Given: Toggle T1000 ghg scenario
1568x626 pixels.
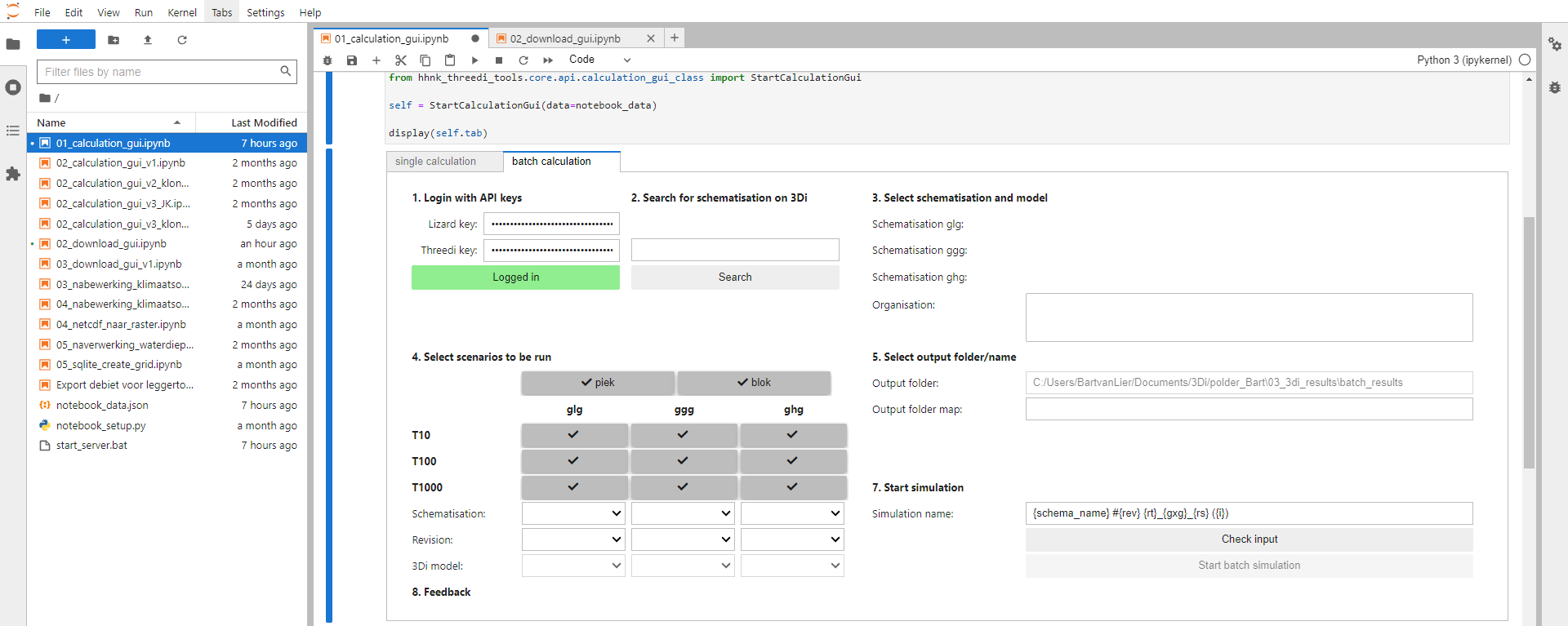Looking at the screenshot, I should pyautogui.click(x=793, y=487).
